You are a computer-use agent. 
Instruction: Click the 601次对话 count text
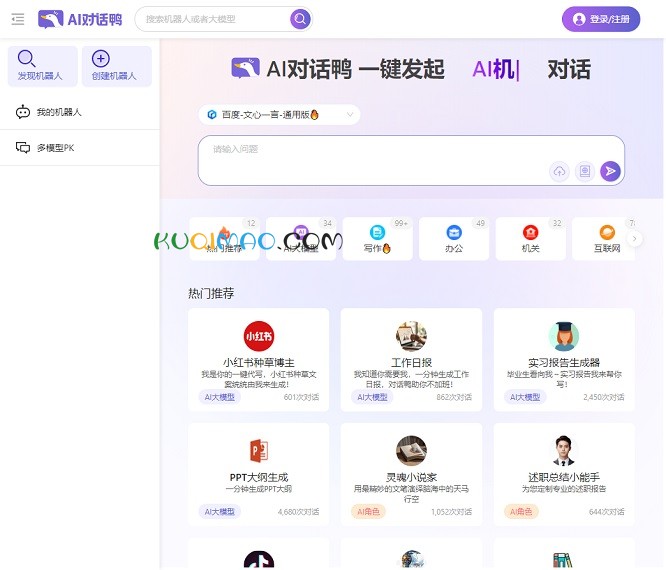tap(301, 397)
